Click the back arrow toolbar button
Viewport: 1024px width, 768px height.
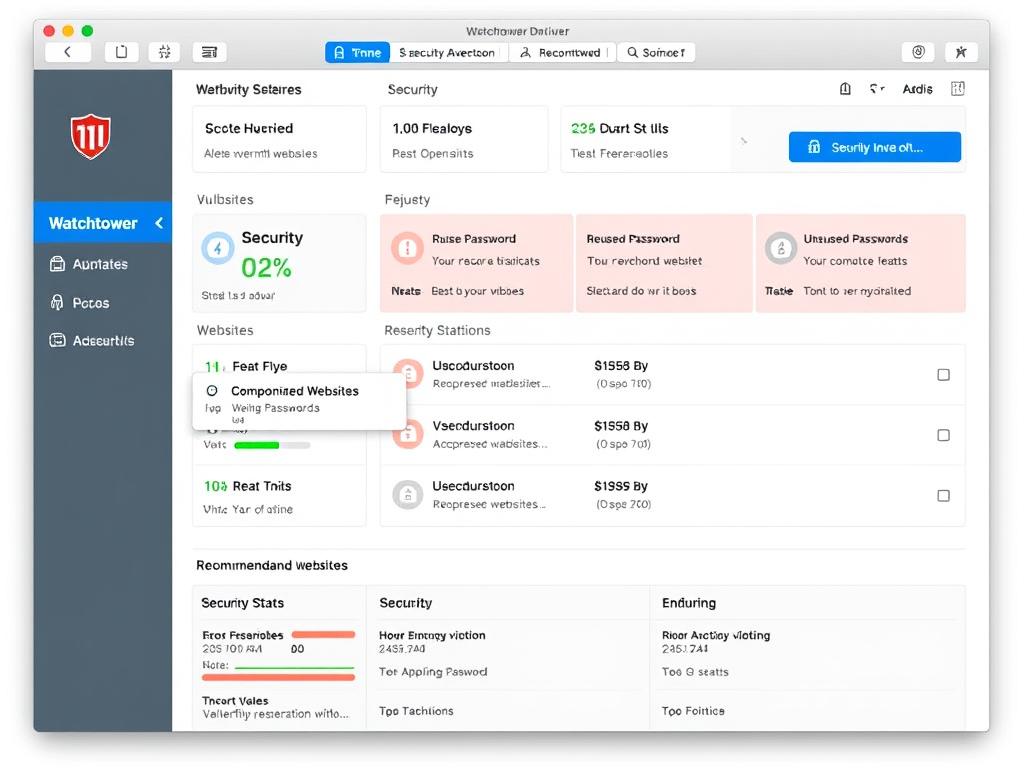click(68, 52)
